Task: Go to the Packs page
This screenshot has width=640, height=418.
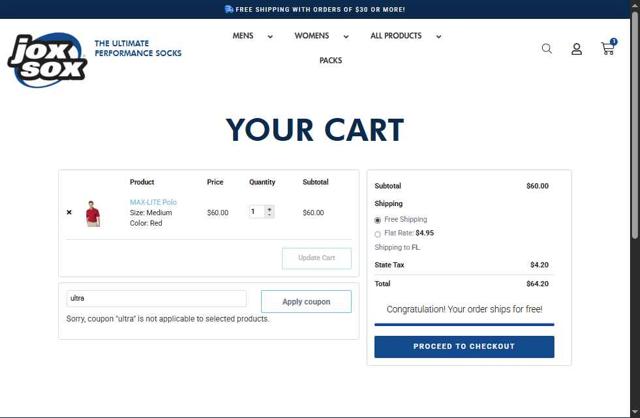Action: 331,60
